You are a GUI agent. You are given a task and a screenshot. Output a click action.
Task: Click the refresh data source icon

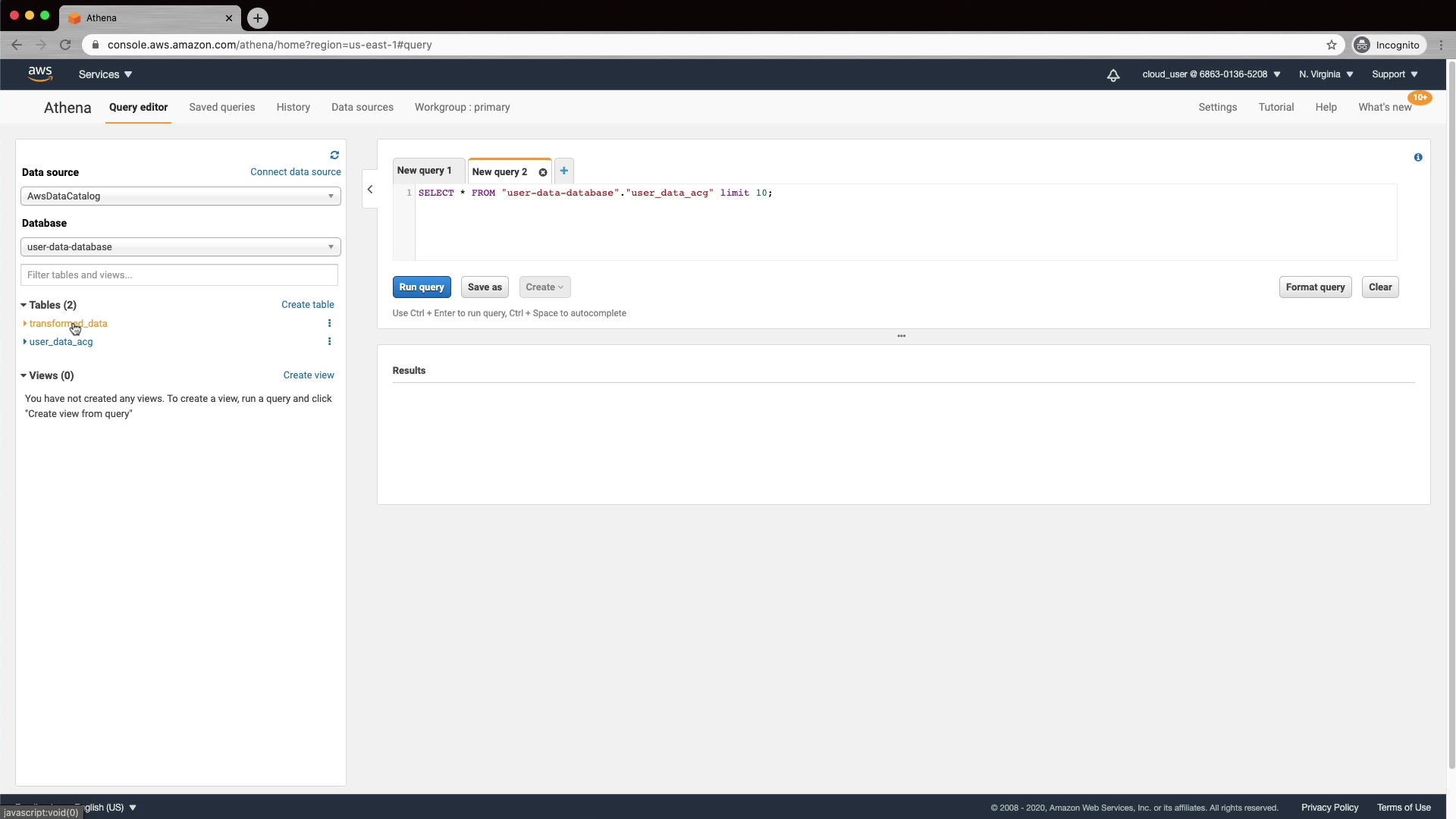334,155
